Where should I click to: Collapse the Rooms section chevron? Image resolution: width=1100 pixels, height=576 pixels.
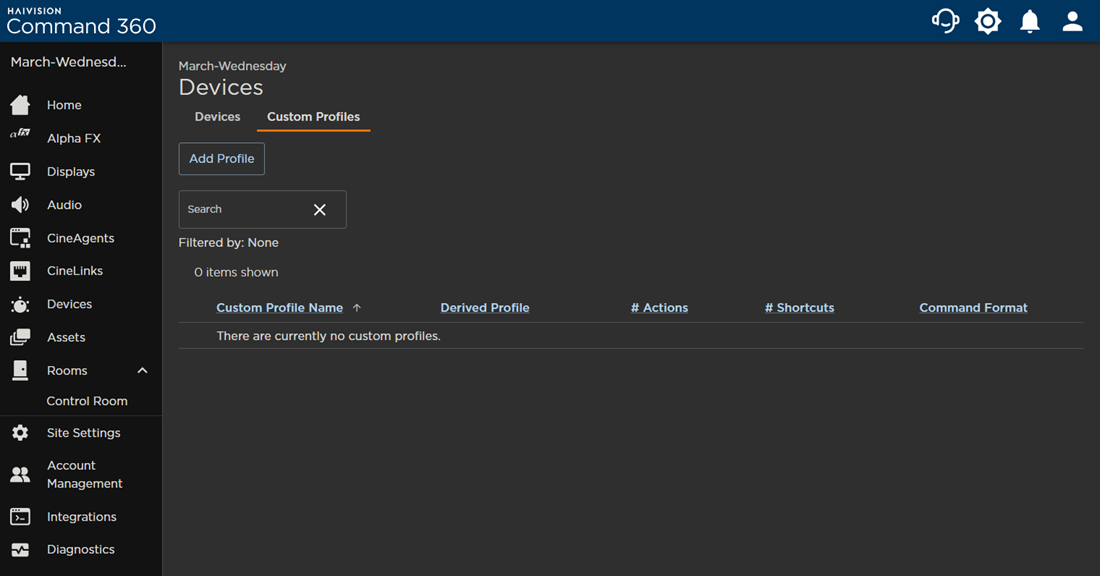142,370
